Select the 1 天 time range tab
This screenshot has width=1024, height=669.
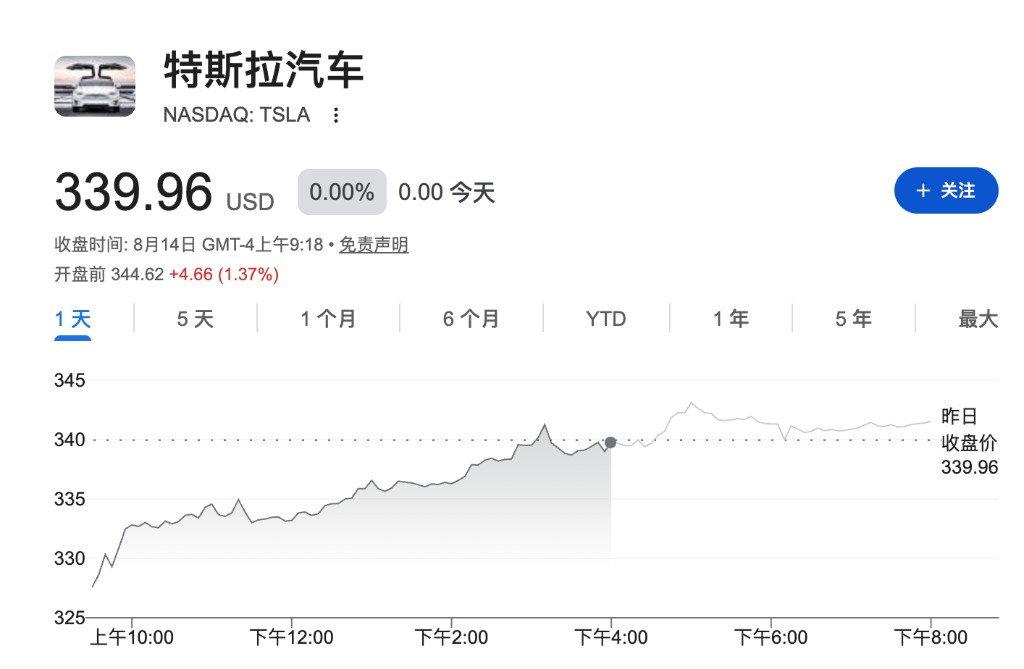point(72,319)
